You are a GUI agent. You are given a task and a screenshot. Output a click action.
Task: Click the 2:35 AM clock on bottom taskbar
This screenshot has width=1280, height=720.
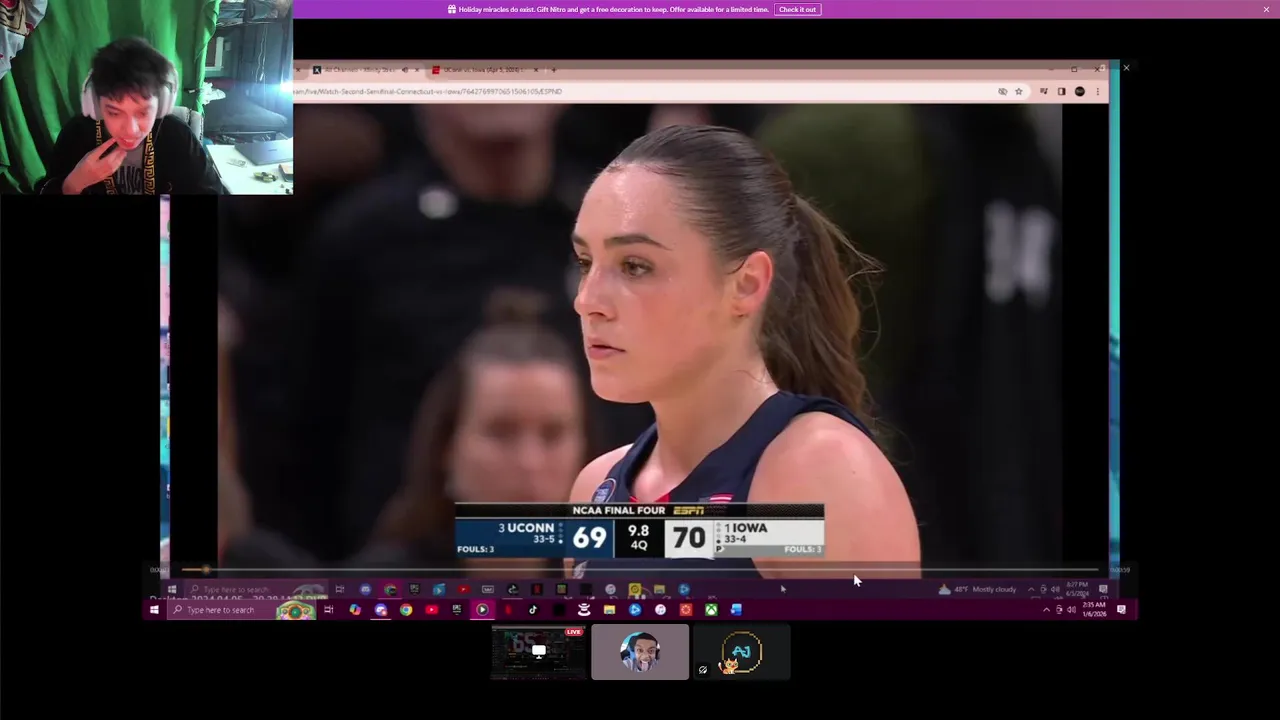(1094, 608)
